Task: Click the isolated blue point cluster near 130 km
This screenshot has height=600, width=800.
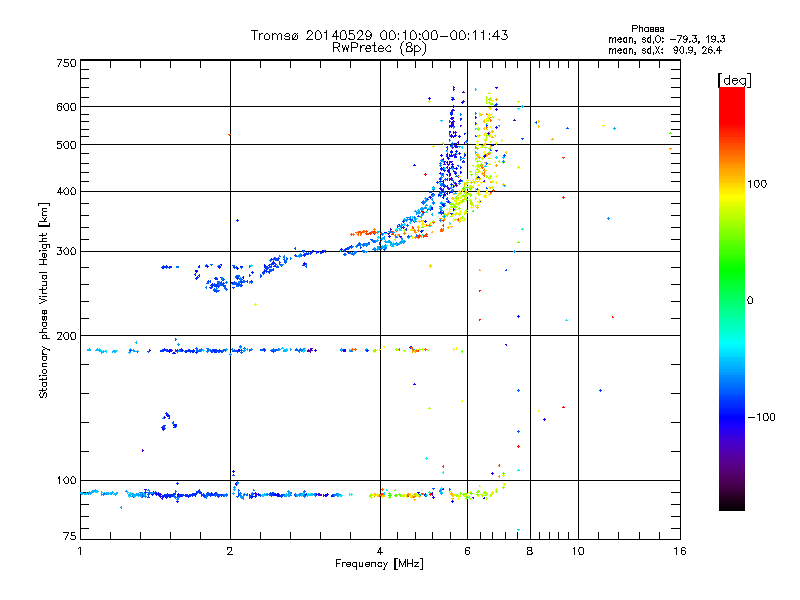Action: coord(168,421)
